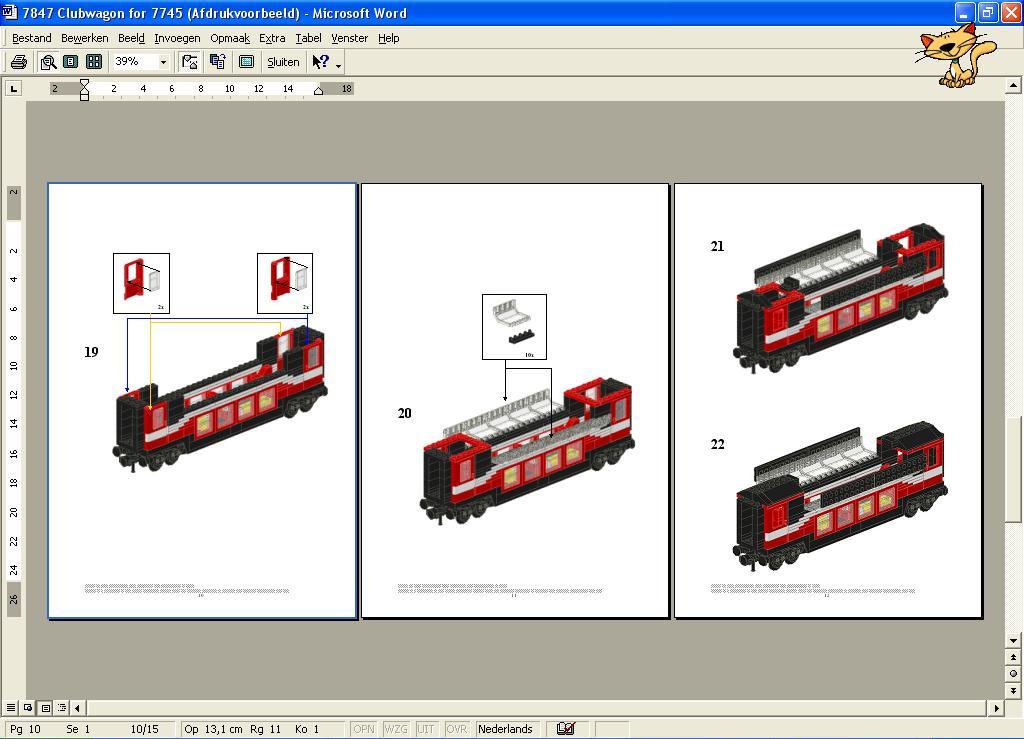The height and width of the screenshot is (739, 1024).
Task: Click the 10/15 page count in status bar
Action: point(144,729)
